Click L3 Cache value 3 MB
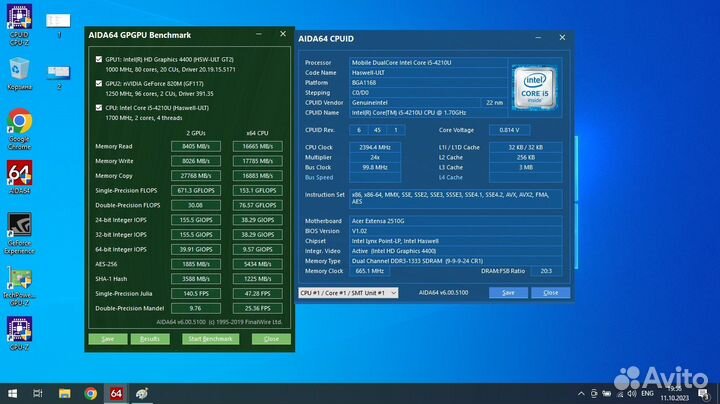This screenshot has height=404, width=720. click(x=525, y=168)
